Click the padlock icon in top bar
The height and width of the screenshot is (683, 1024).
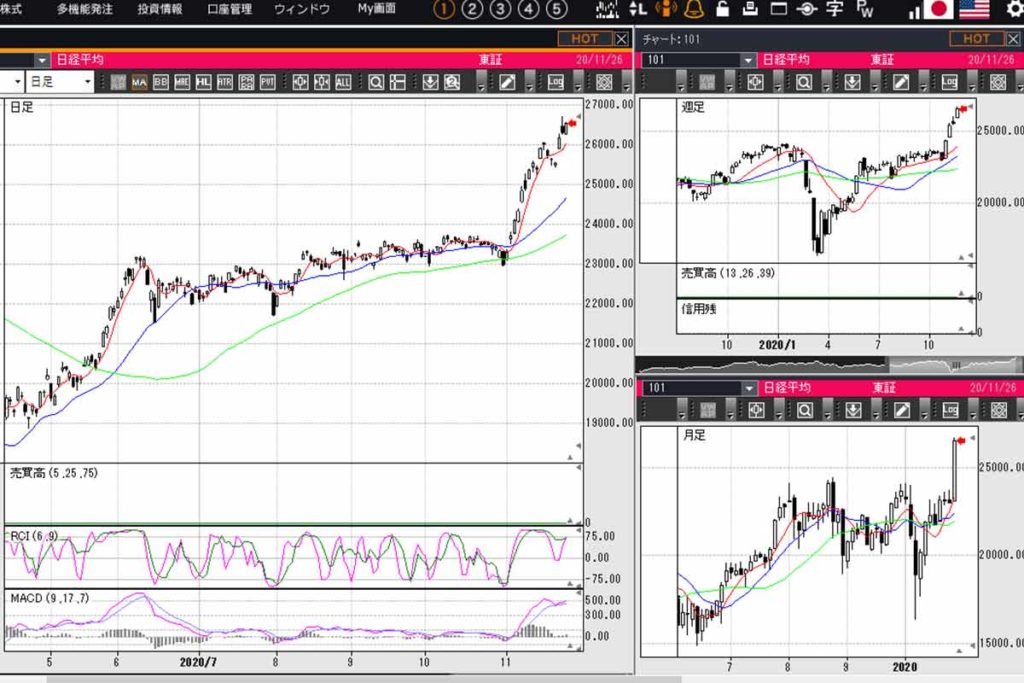point(721,10)
